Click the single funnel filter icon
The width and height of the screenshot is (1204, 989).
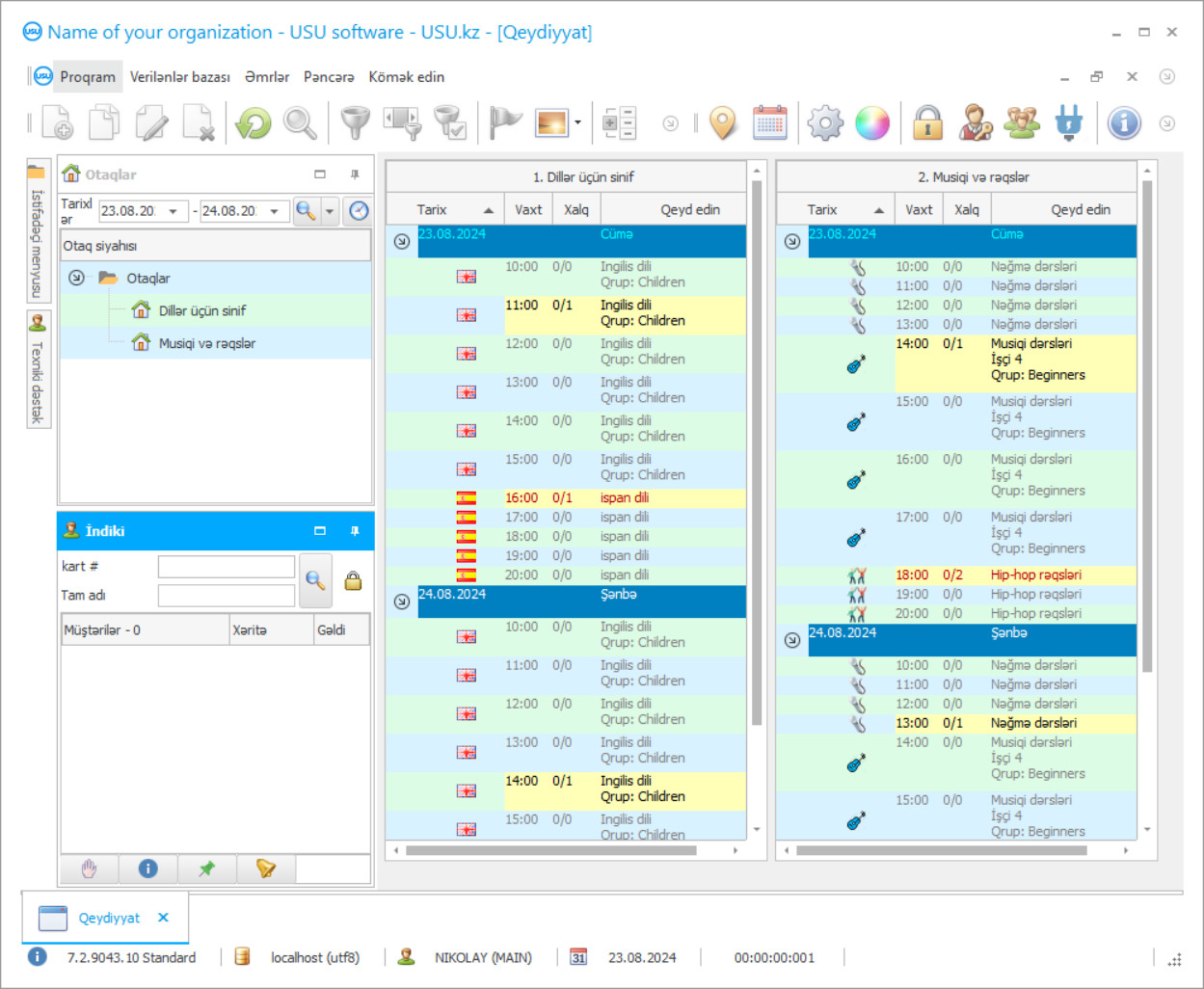(x=356, y=123)
